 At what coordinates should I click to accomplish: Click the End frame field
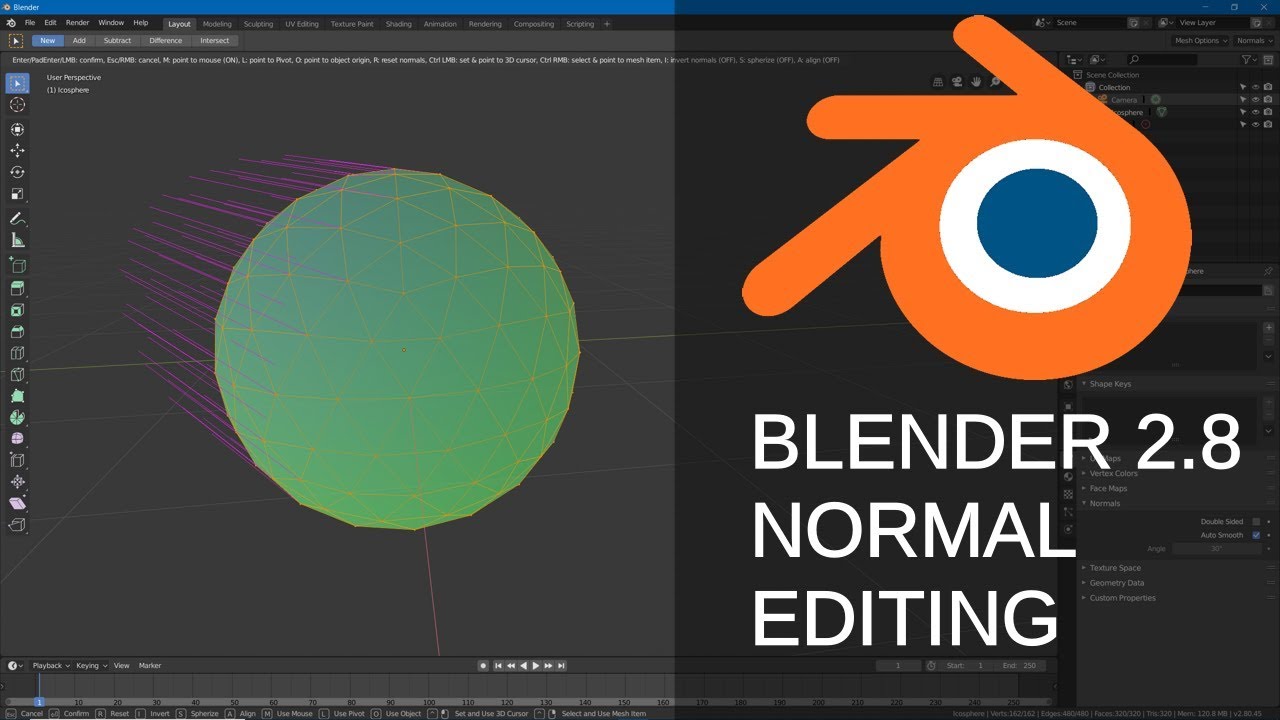[x=1021, y=665]
